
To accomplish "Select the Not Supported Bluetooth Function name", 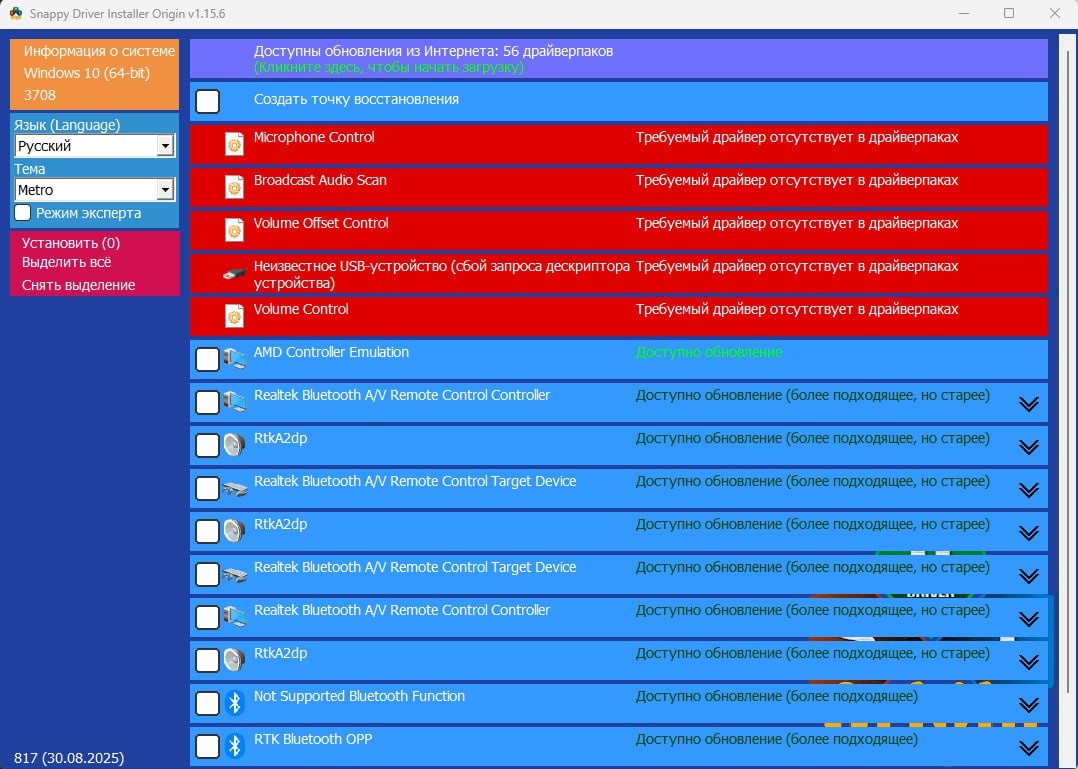I will [360, 696].
